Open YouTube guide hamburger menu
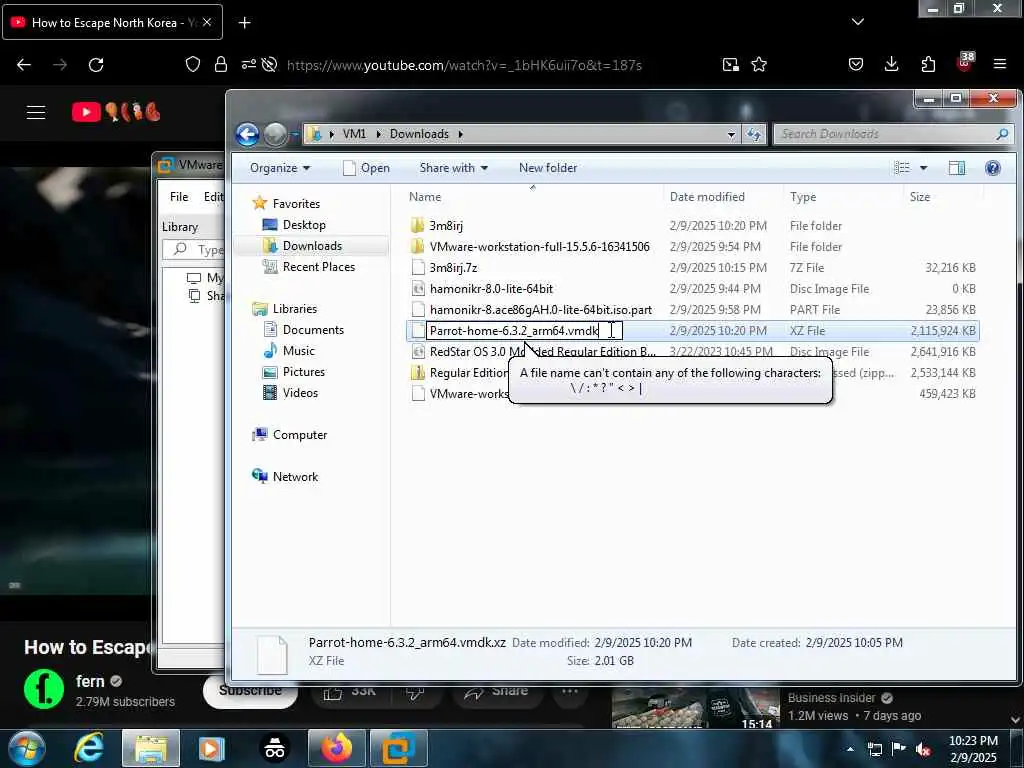This screenshot has width=1024, height=768. click(36, 112)
